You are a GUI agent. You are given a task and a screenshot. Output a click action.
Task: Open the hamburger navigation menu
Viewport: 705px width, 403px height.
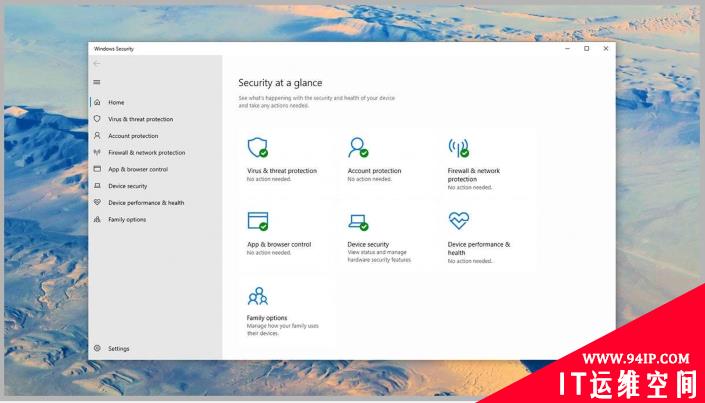pos(97,82)
